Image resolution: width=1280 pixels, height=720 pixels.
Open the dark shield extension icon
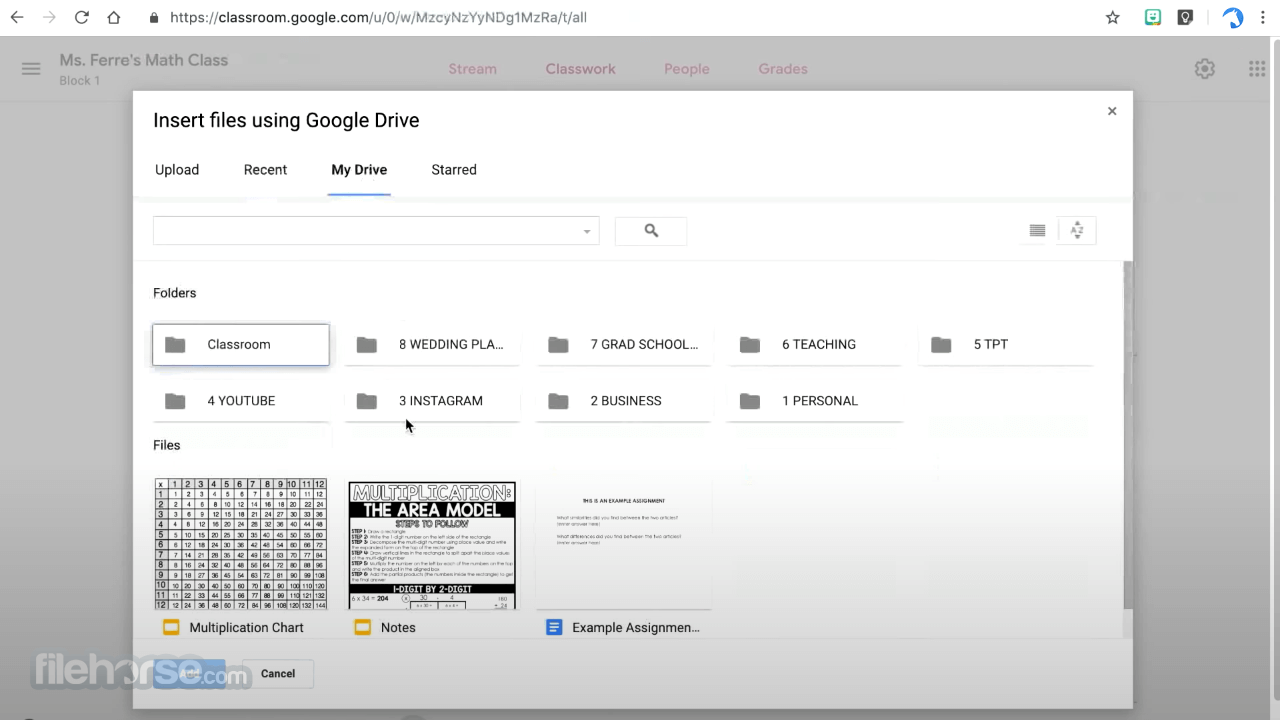point(1185,17)
